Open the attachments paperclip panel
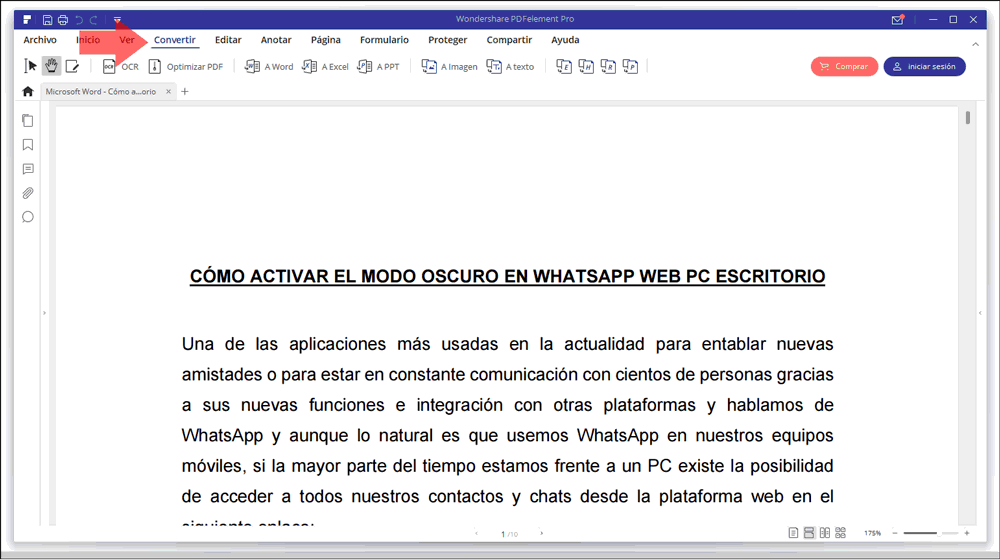This screenshot has height=559, width=1000. click(x=27, y=193)
